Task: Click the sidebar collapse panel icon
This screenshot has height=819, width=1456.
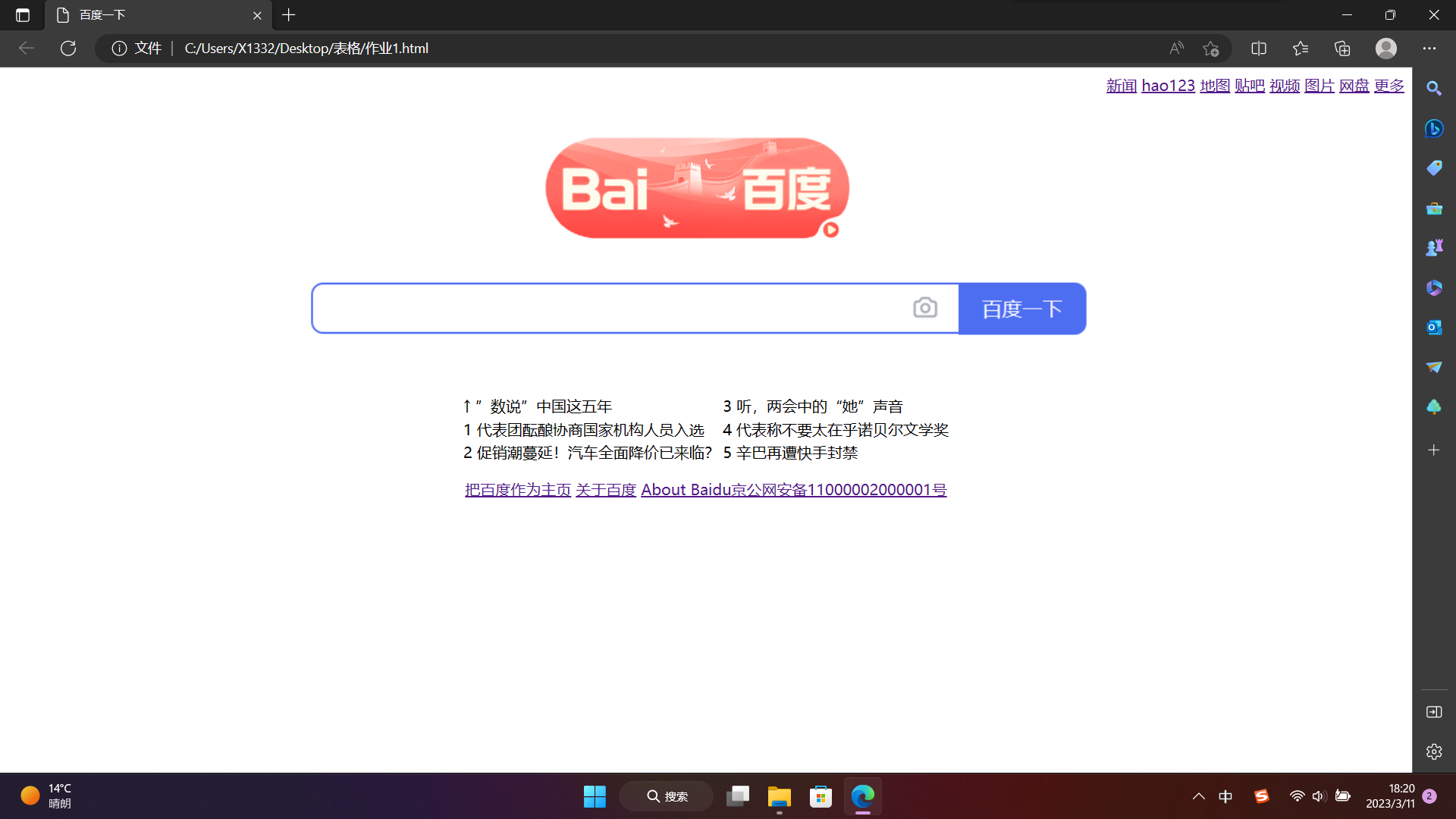Action: click(x=1433, y=712)
